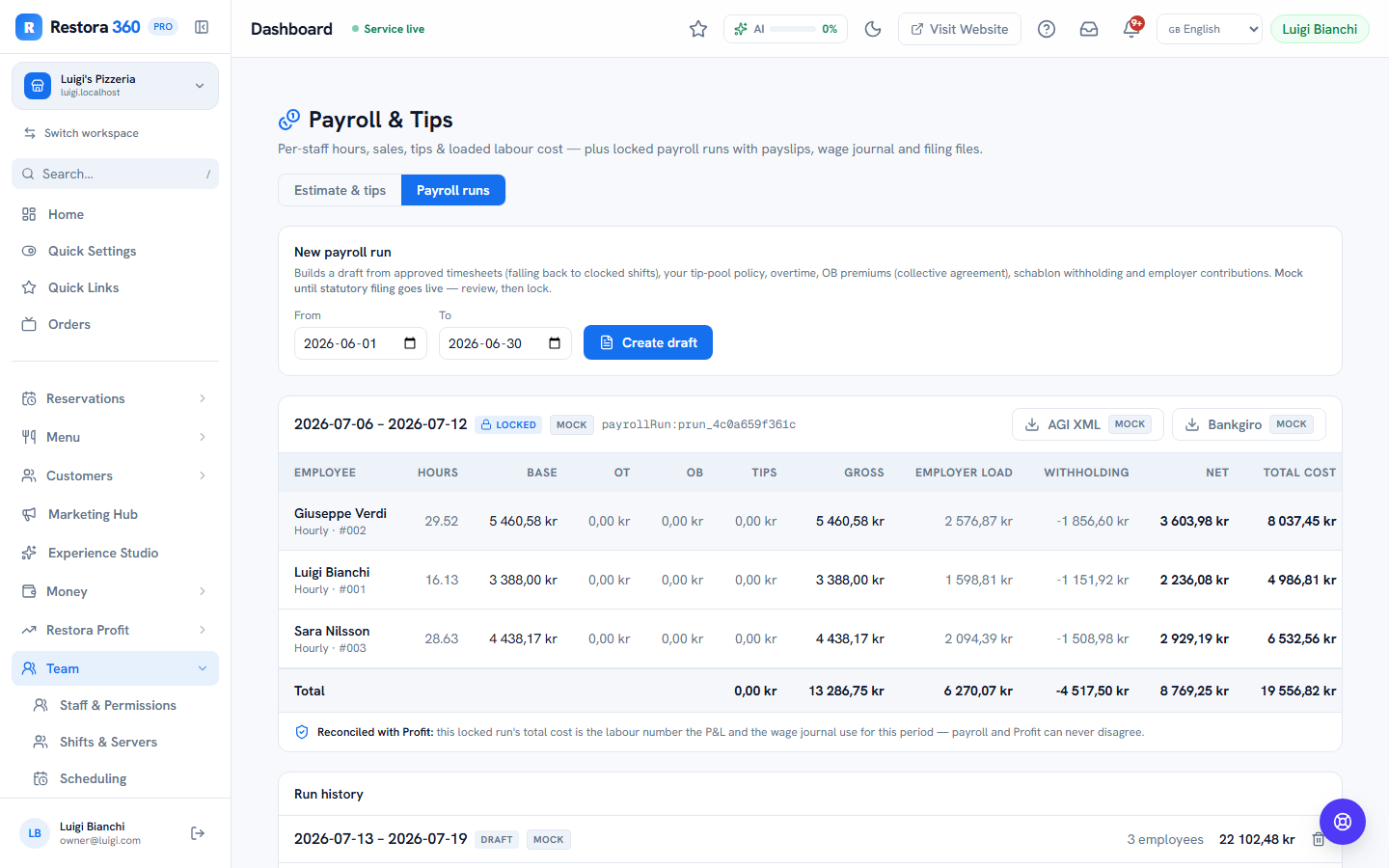Image resolution: width=1389 pixels, height=868 pixels.
Task: Toggle dark mode moon icon
Action: point(873,29)
